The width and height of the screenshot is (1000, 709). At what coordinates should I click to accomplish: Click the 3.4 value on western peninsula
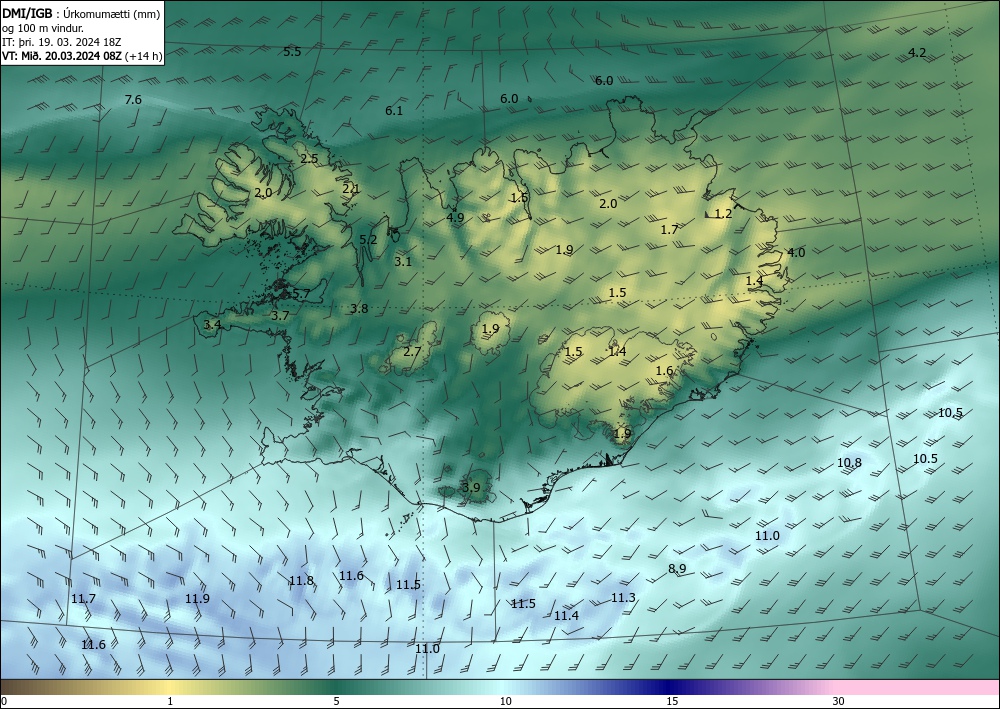[x=212, y=325]
